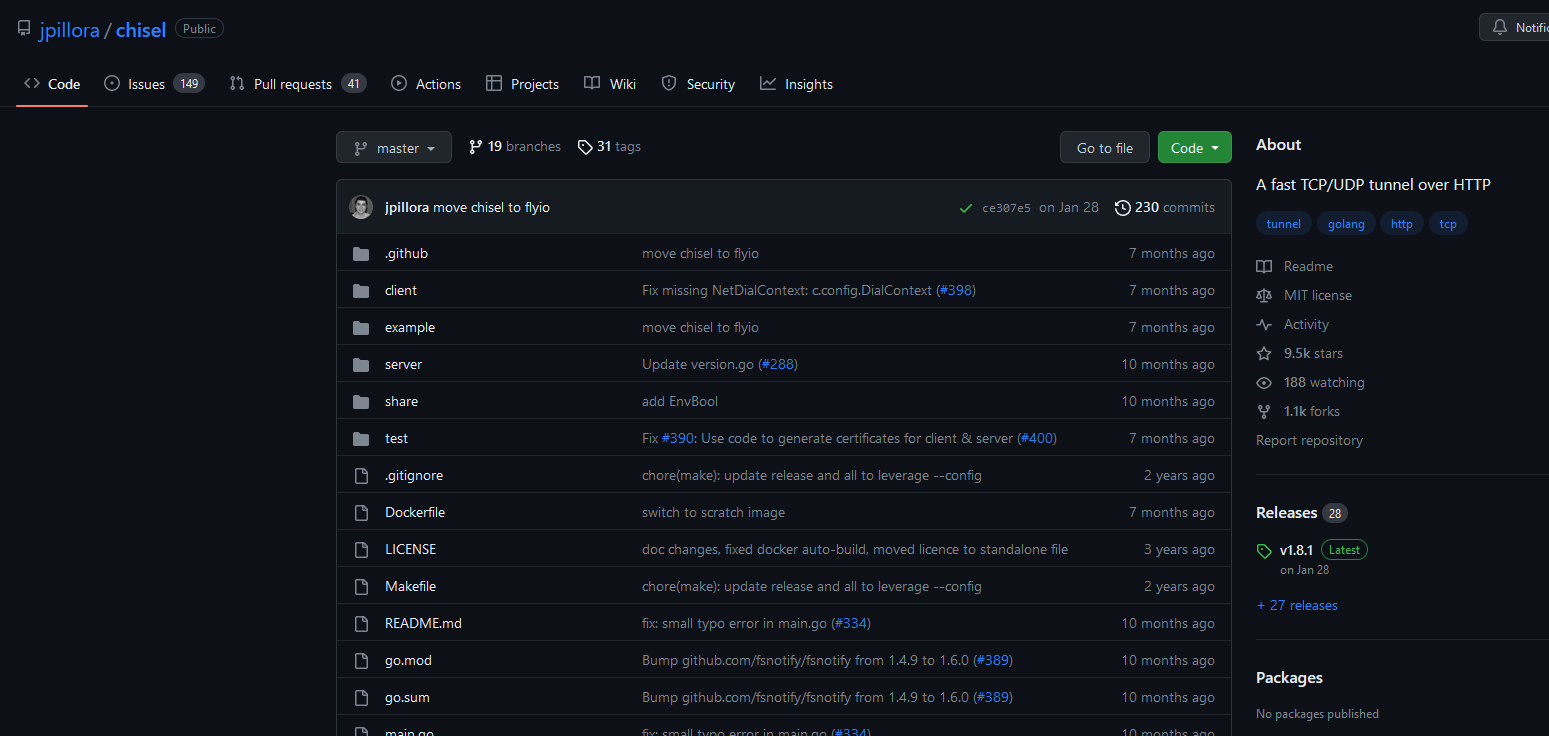Open the .gitignore file

pos(414,476)
